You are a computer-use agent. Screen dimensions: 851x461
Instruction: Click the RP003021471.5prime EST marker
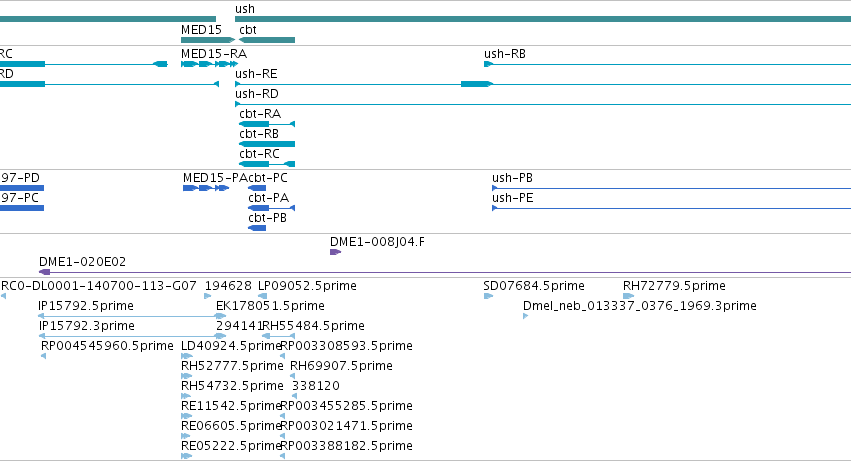(283, 436)
